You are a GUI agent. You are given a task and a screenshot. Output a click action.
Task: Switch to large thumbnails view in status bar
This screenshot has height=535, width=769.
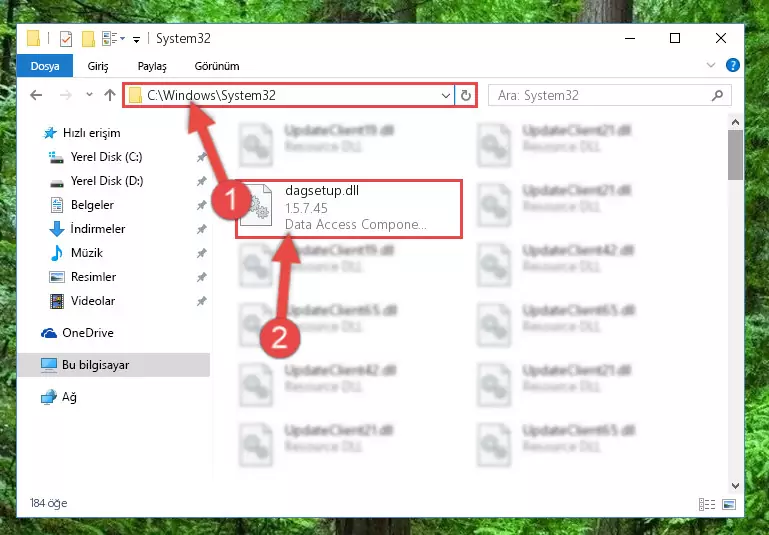pyautogui.click(x=729, y=504)
